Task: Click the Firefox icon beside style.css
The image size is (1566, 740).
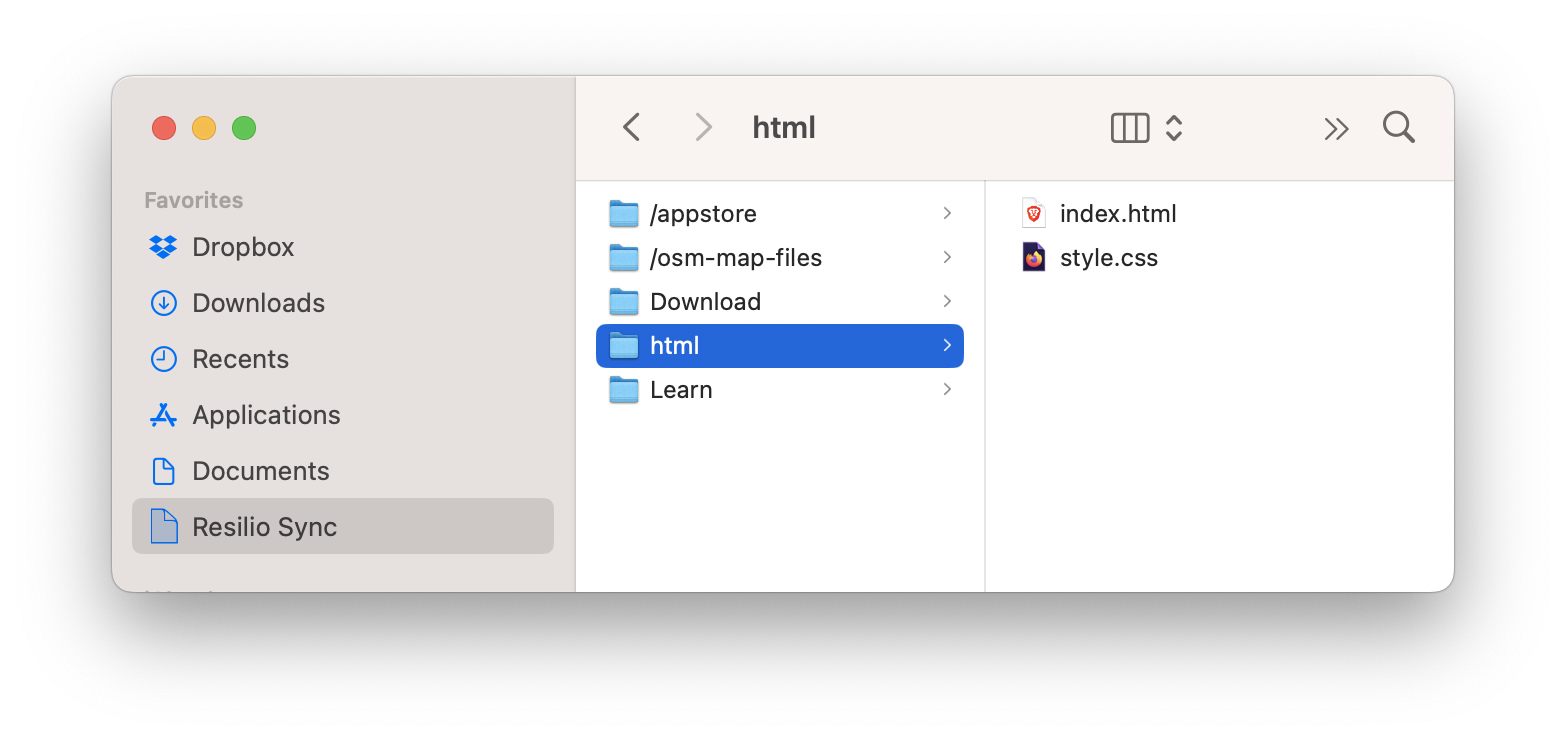Action: tap(1034, 258)
